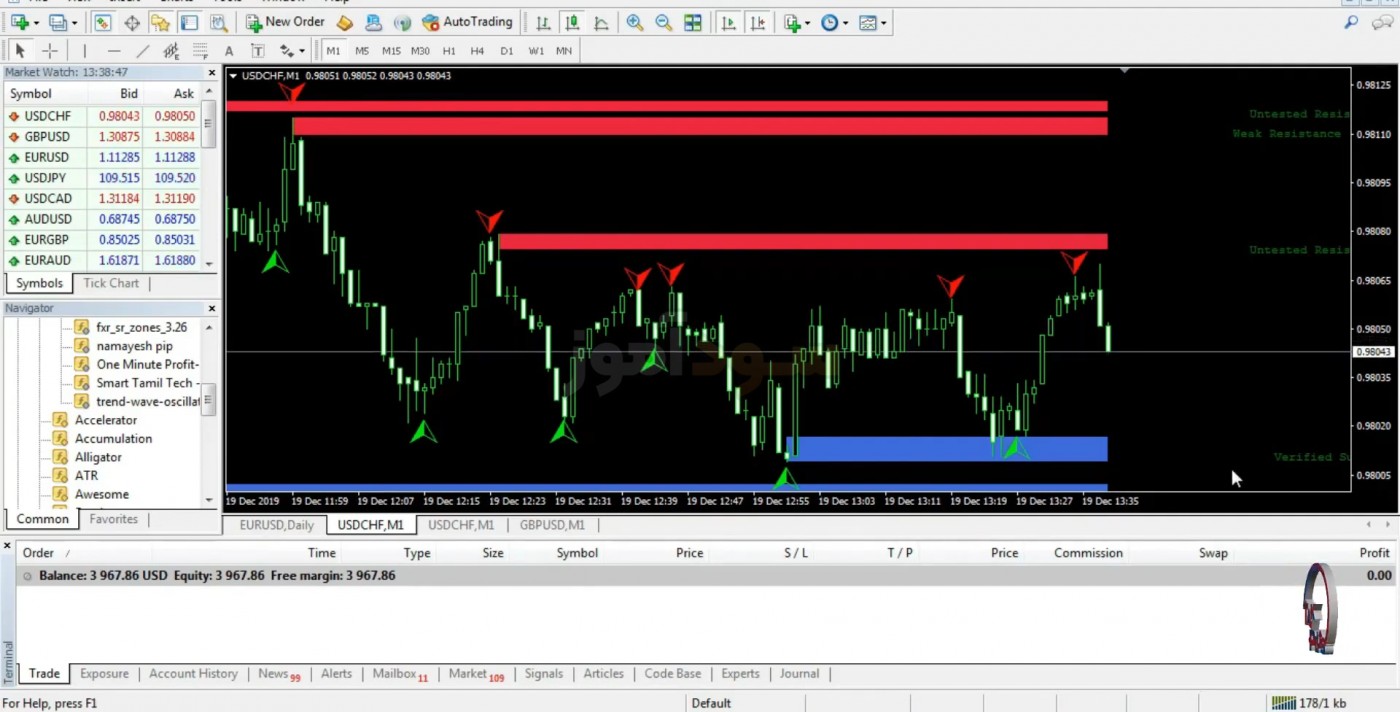Screen dimensions: 1400x712
Task: Open the GBPUSD,M1 chart tab
Action: click(552, 524)
